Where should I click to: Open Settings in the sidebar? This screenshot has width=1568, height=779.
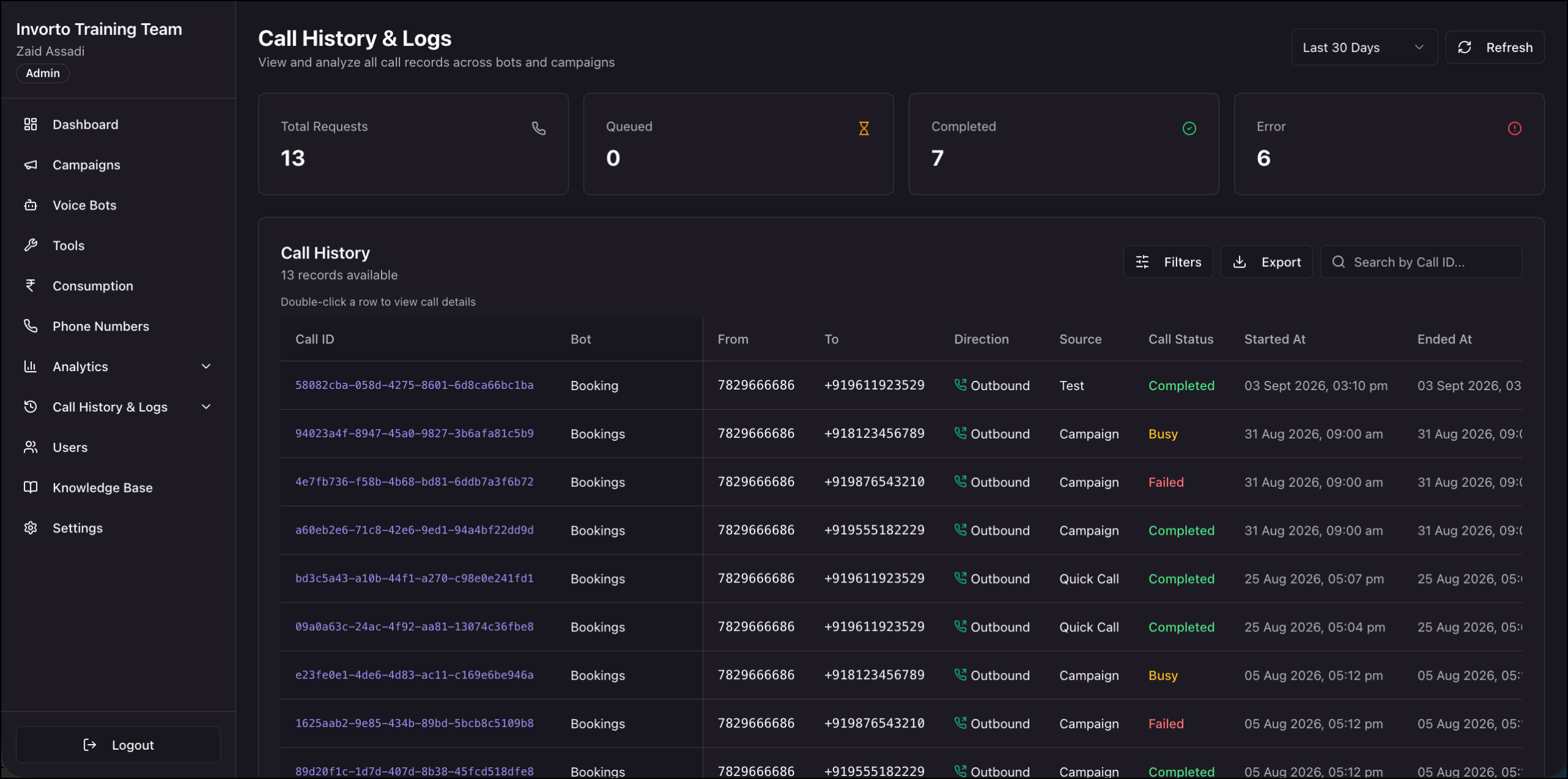118,528
